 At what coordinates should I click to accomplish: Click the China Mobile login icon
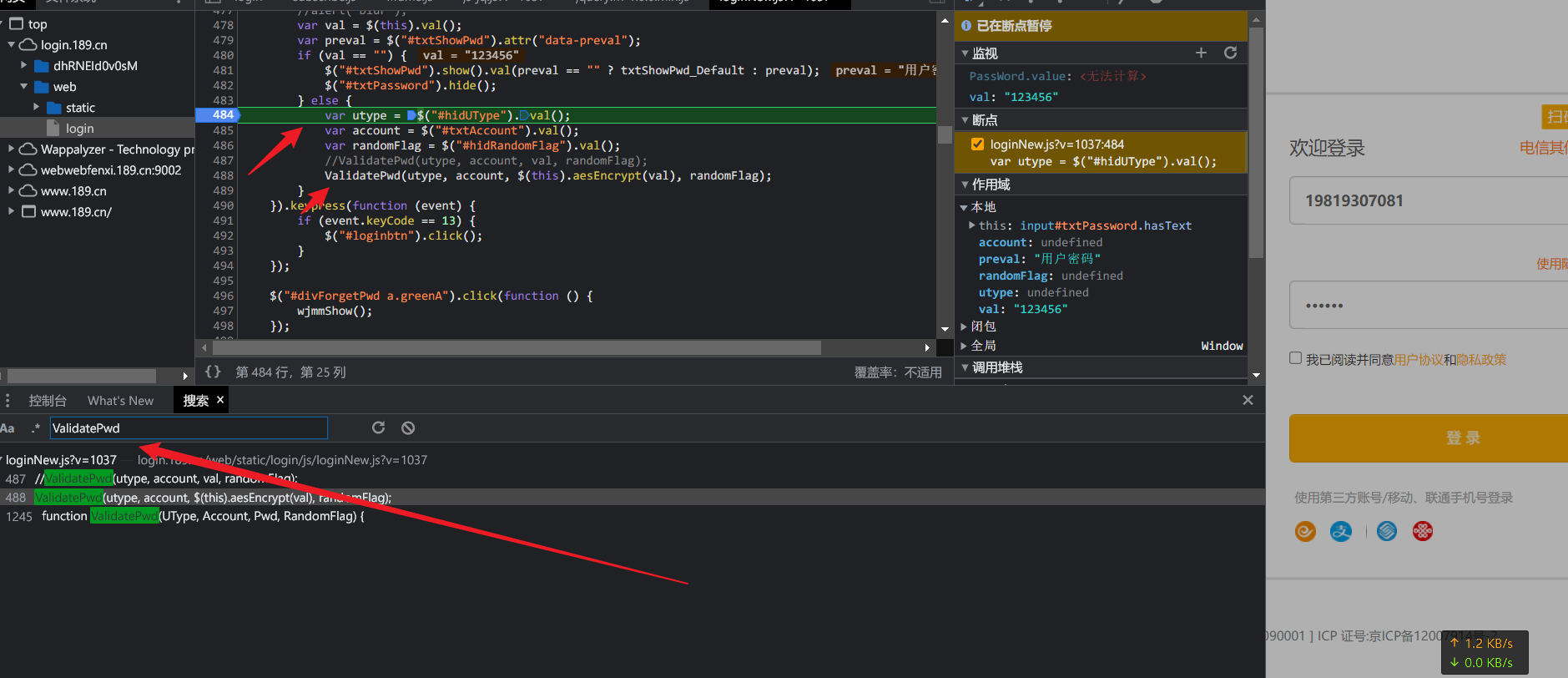(1387, 531)
